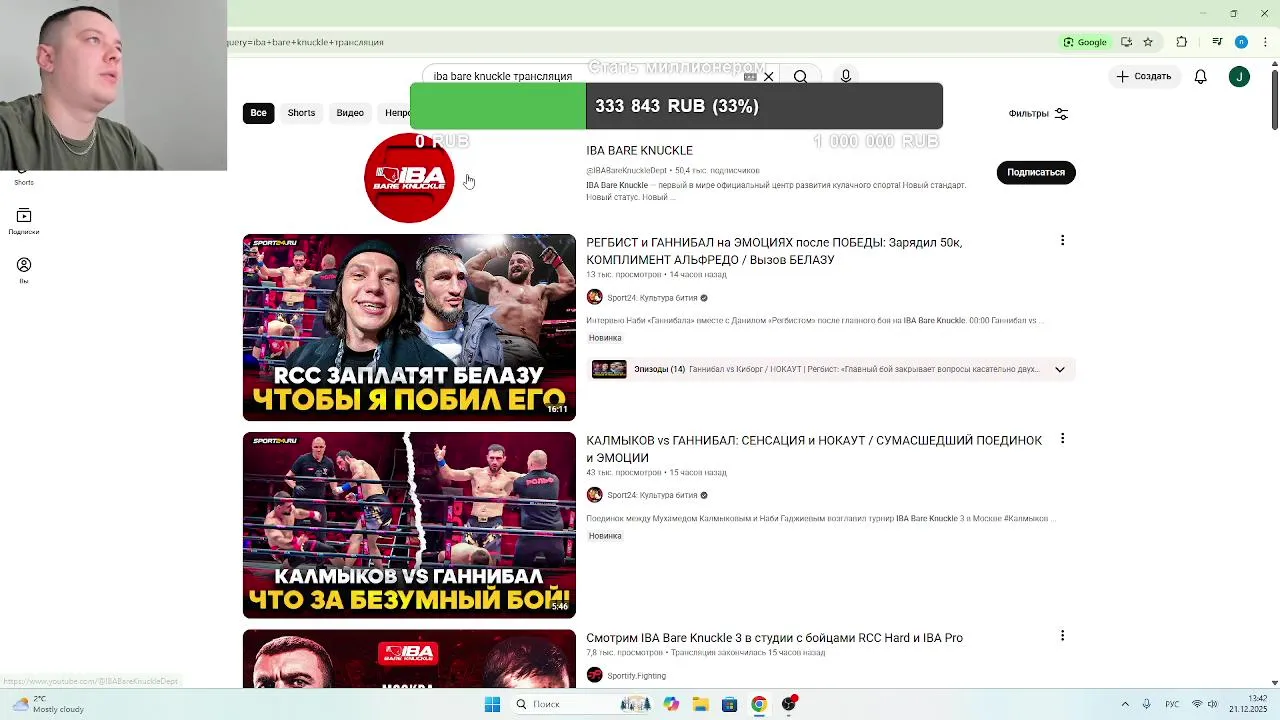Click the text 50,4 тыс. подписчиков
Viewport: 1280px width, 720px height.
717,171
